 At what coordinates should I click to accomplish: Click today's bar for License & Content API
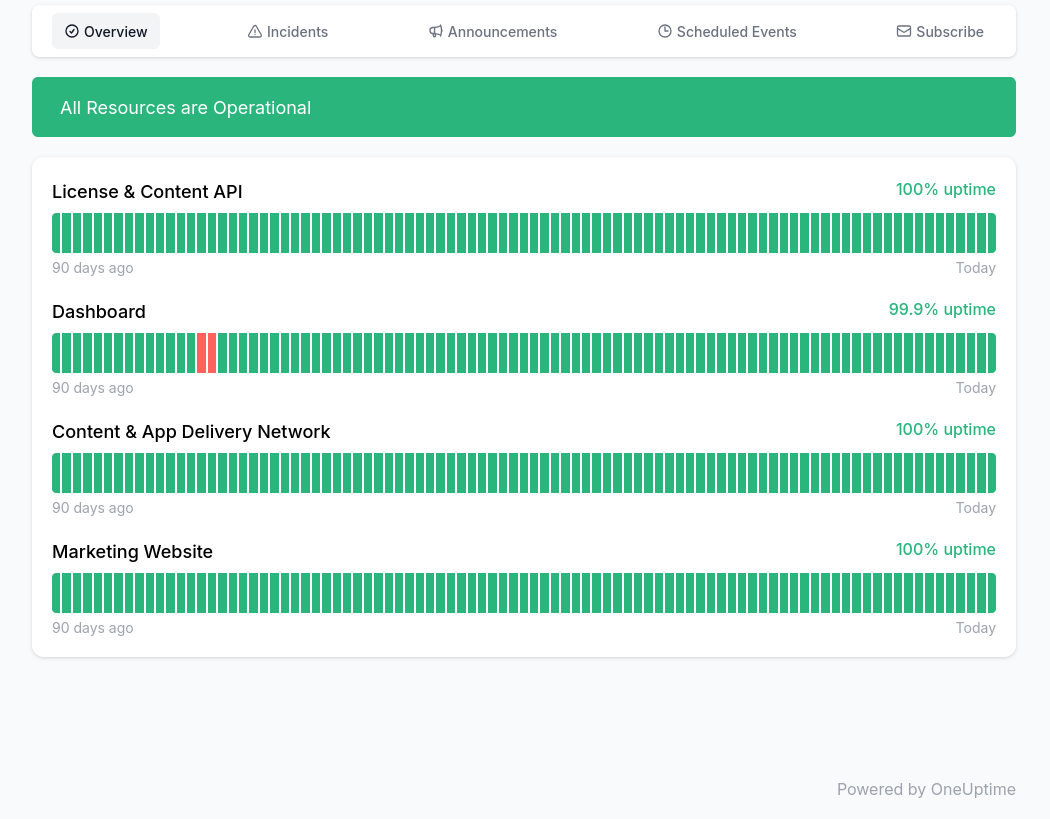991,233
